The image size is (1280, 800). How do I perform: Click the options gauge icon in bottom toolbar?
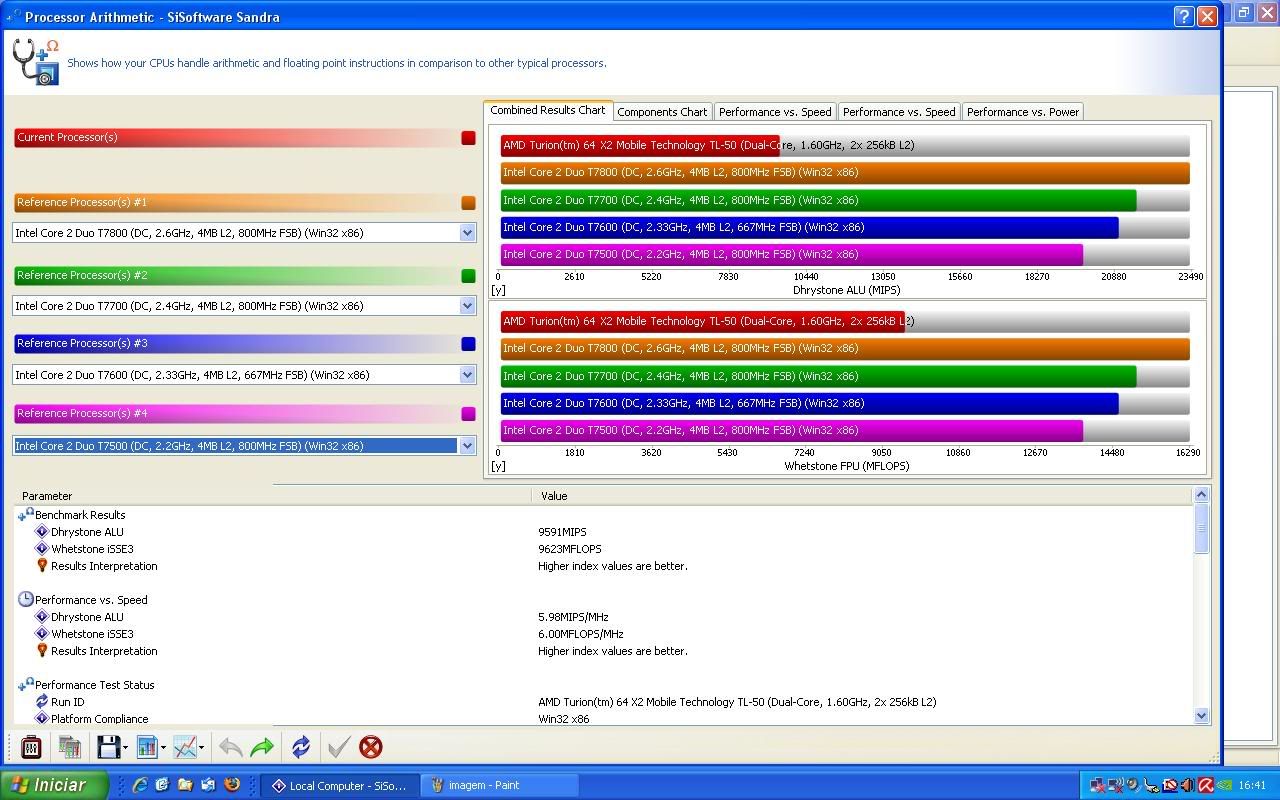31,747
